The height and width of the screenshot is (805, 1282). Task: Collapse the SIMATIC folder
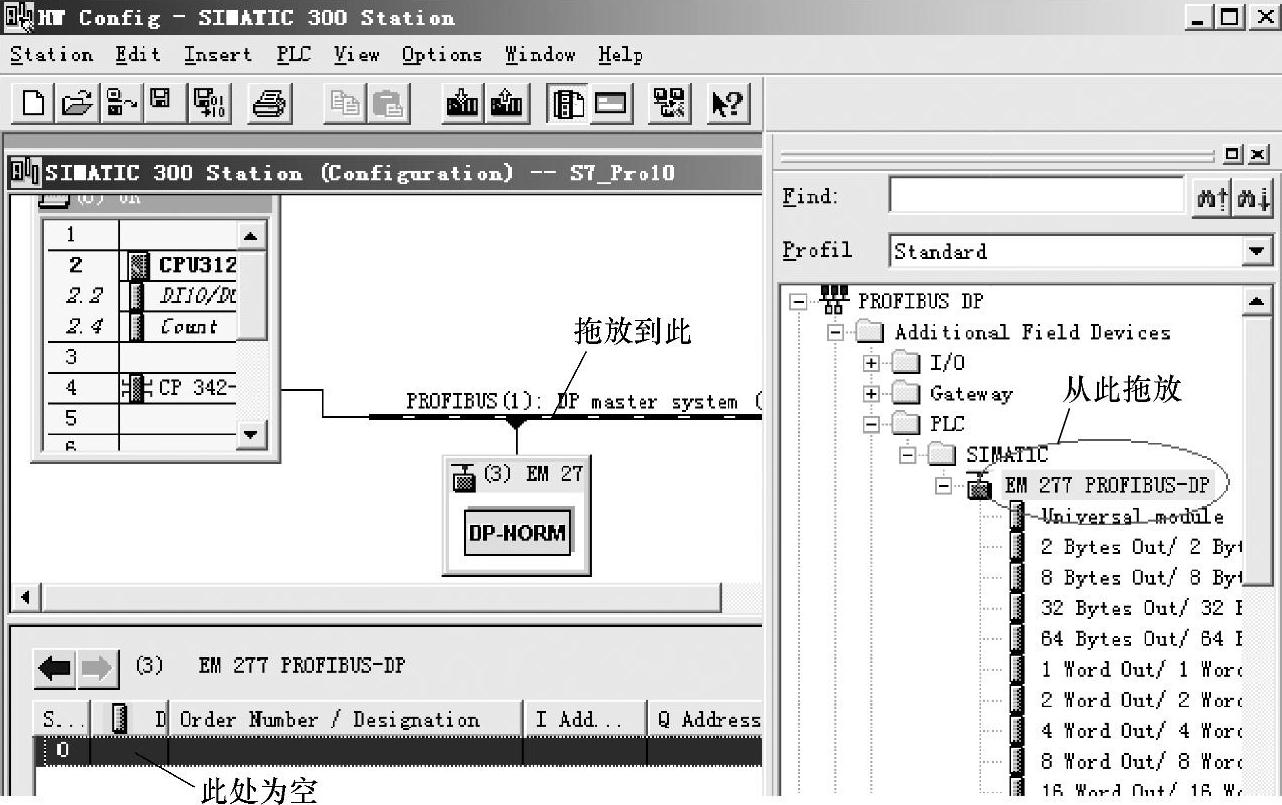click(x=907, y=455)
